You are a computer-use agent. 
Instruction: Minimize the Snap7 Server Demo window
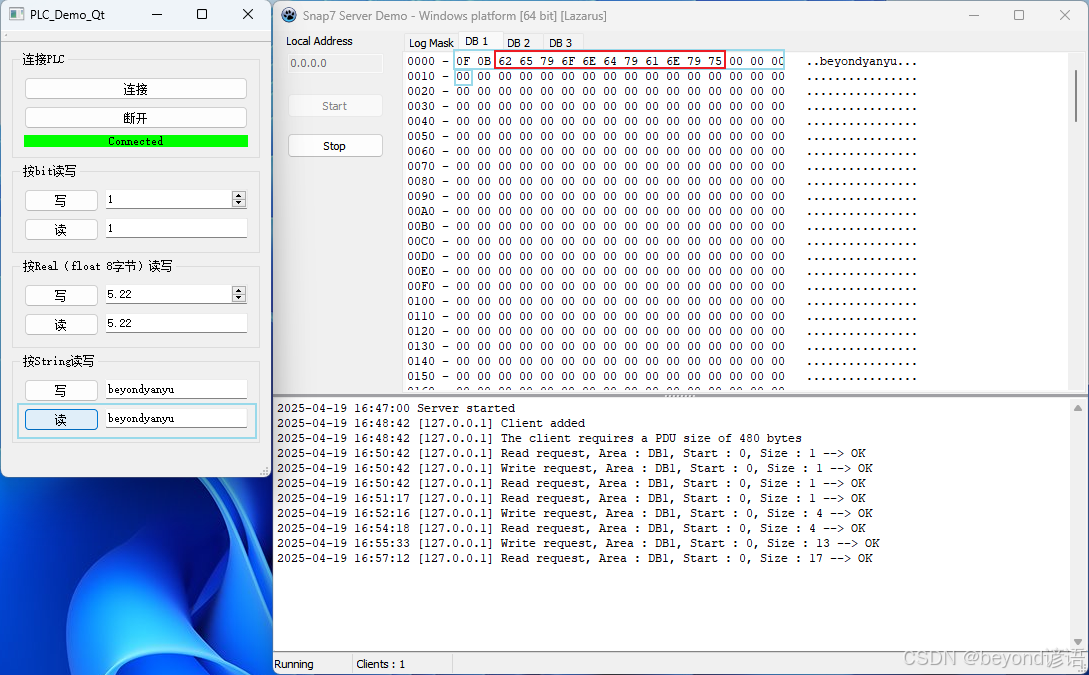[974, 15]
